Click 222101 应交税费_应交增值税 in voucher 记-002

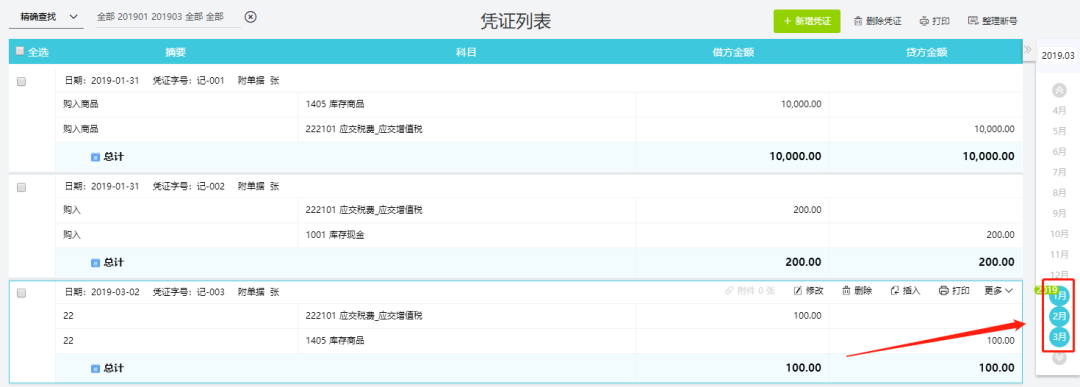tap(364, 210)
